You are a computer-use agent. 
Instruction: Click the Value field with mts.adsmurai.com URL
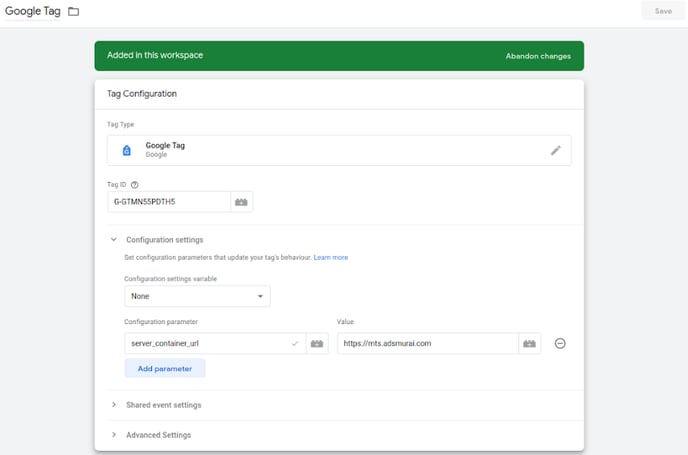(x=428, y=344)
